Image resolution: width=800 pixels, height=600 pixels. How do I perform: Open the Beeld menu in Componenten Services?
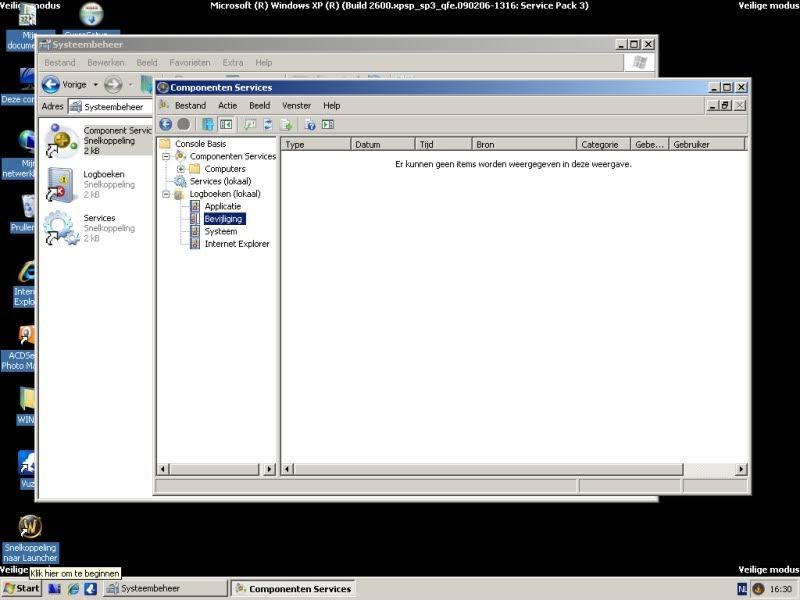260,106
